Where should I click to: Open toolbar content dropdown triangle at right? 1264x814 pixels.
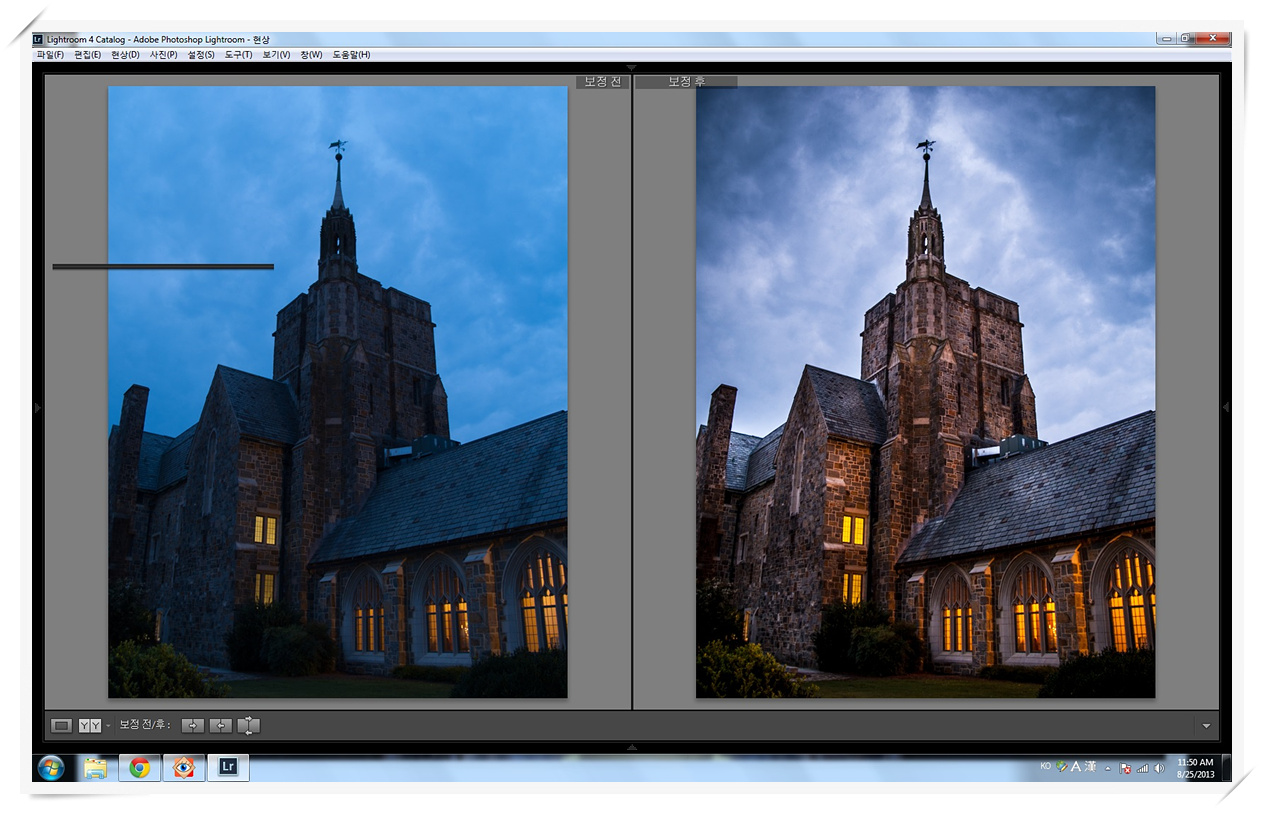1206,726
